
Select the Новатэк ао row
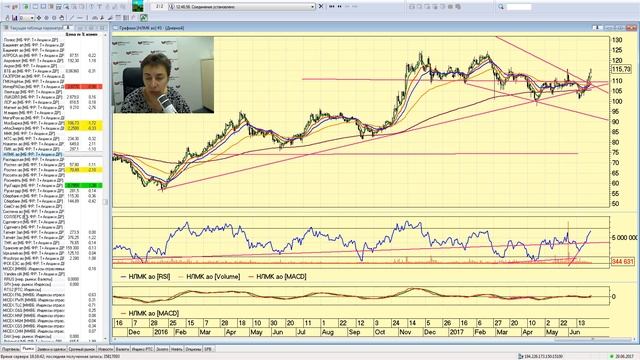(x=52, y=144)
